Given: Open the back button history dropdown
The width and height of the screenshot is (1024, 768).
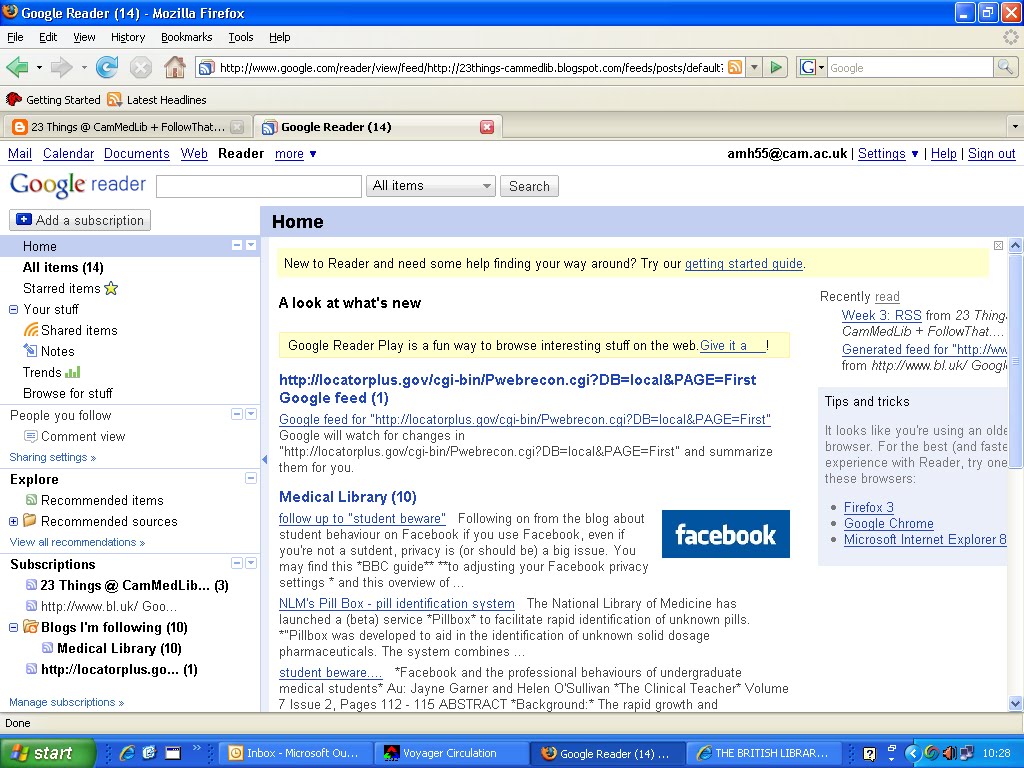Looking at the screenshot, I should point(39,67).
